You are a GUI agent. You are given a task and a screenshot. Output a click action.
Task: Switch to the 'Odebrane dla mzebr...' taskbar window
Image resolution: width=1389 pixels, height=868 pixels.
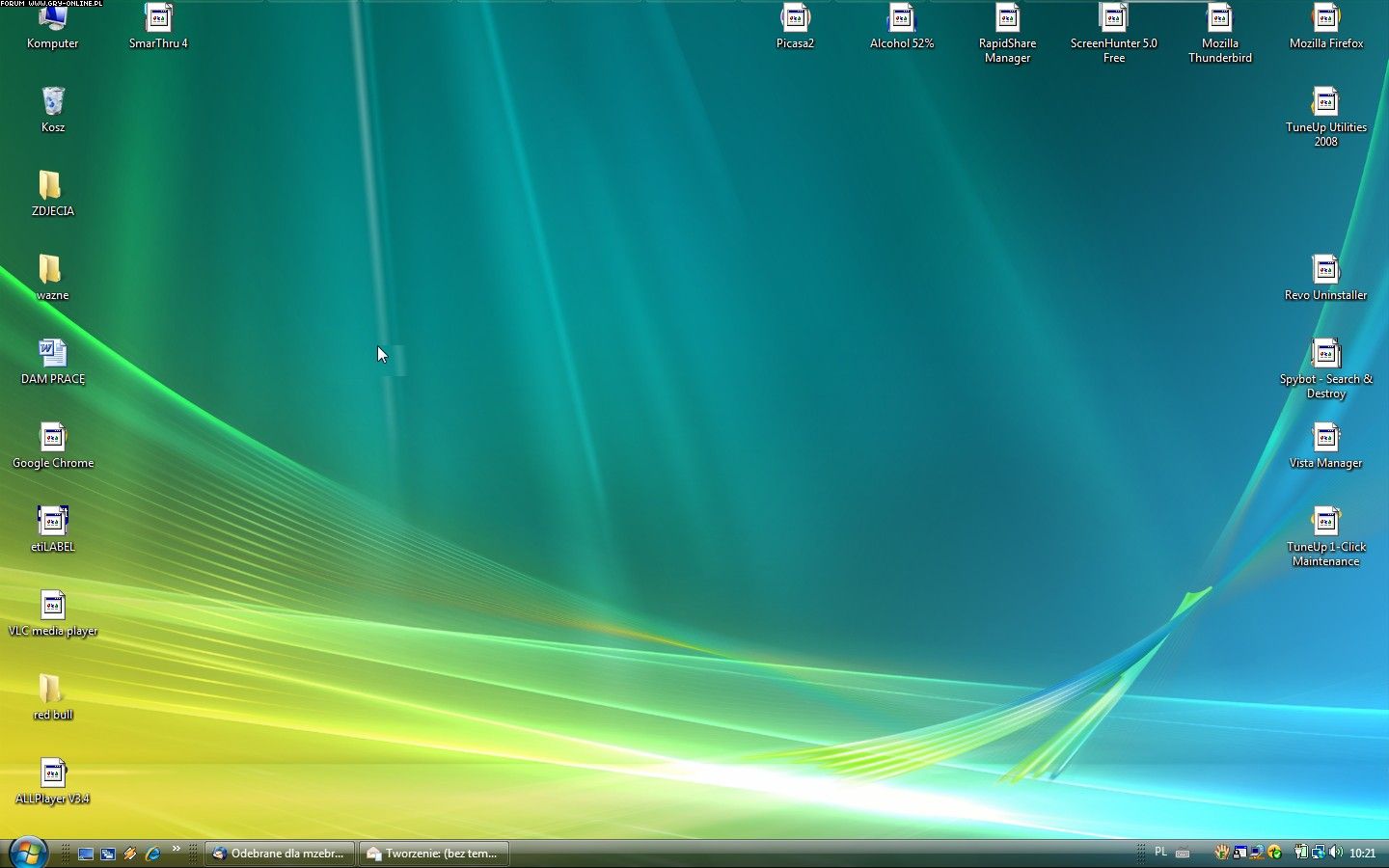point(279,854)
